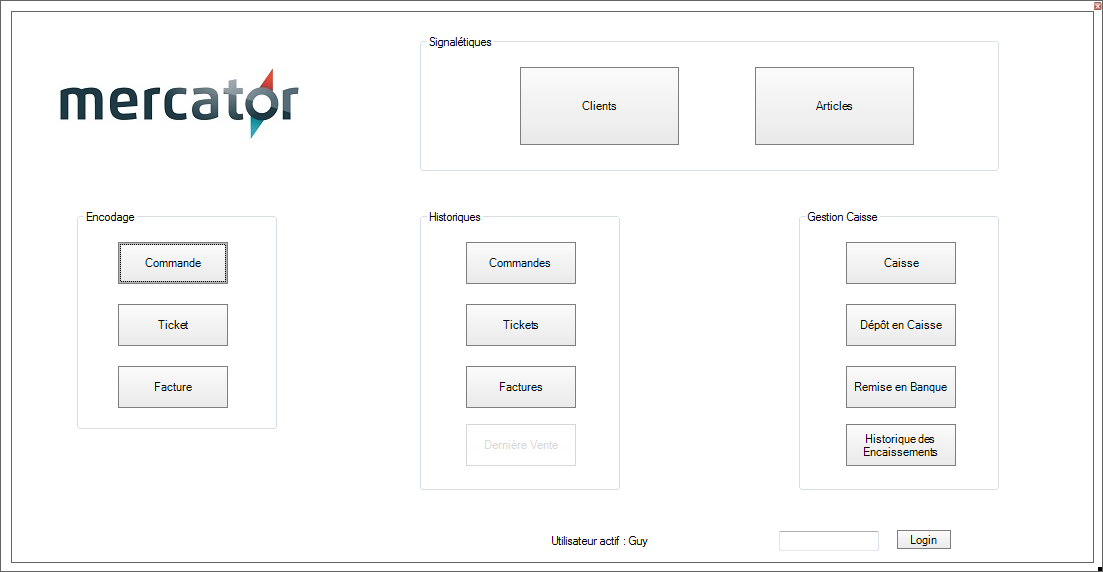This screenshot has height=572, width=1103.
Task: Click the Signalétiques group title
Action: pos(460,42)
